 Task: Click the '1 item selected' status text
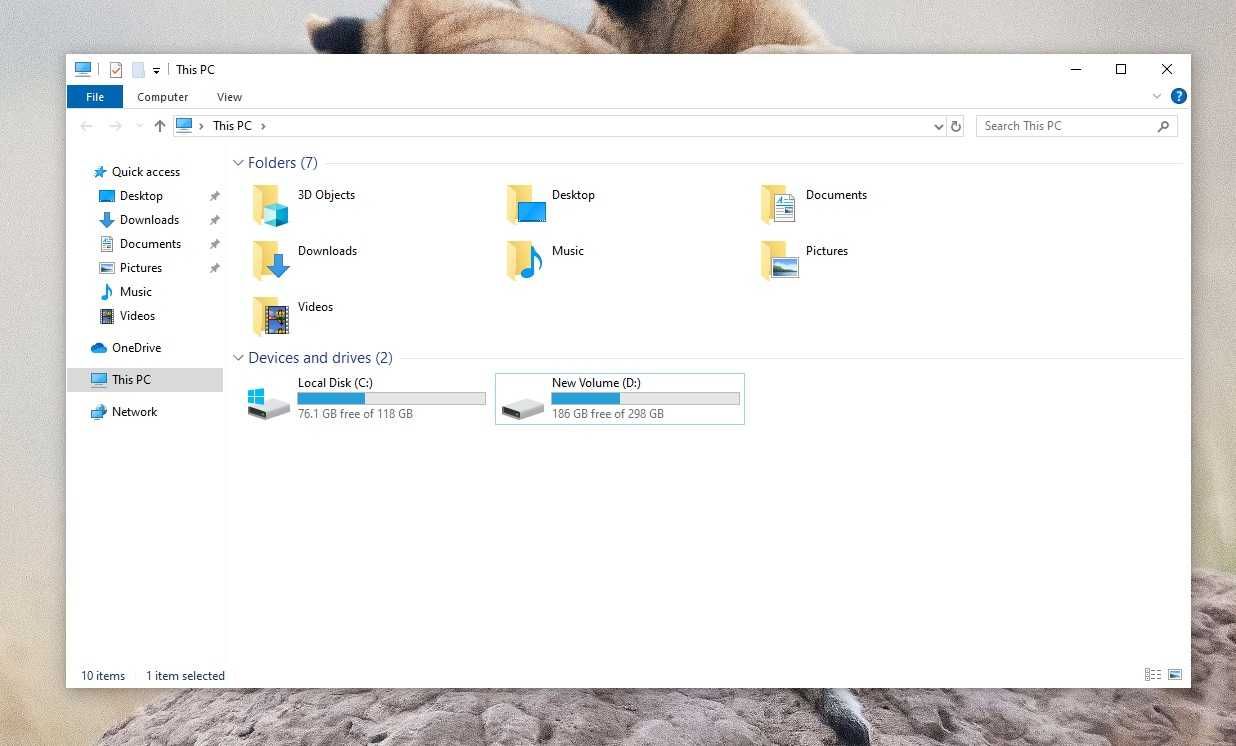tap(185, 676)
